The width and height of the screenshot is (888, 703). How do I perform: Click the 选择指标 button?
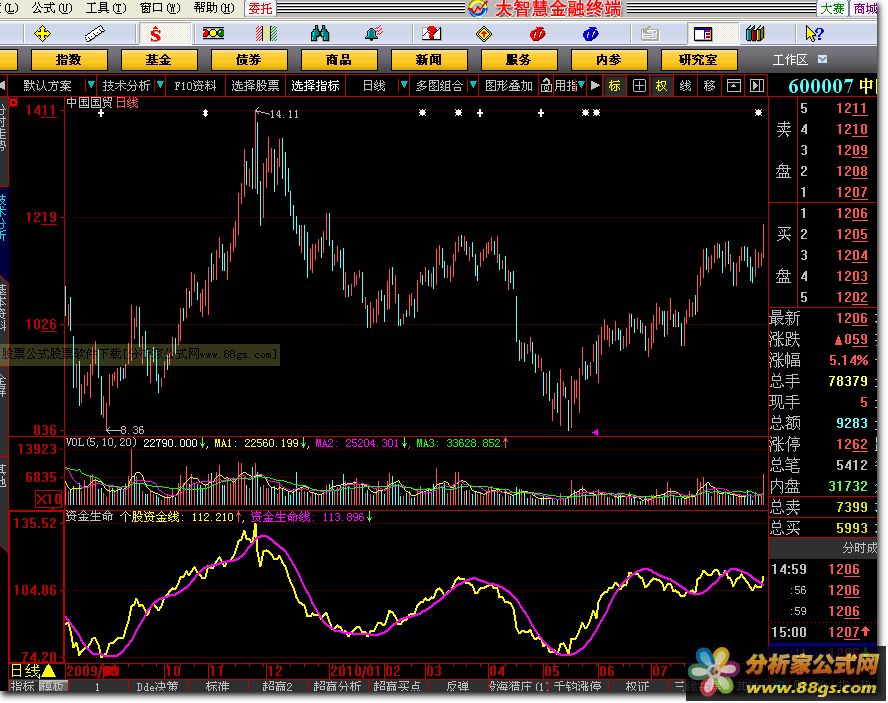(315, 86)
